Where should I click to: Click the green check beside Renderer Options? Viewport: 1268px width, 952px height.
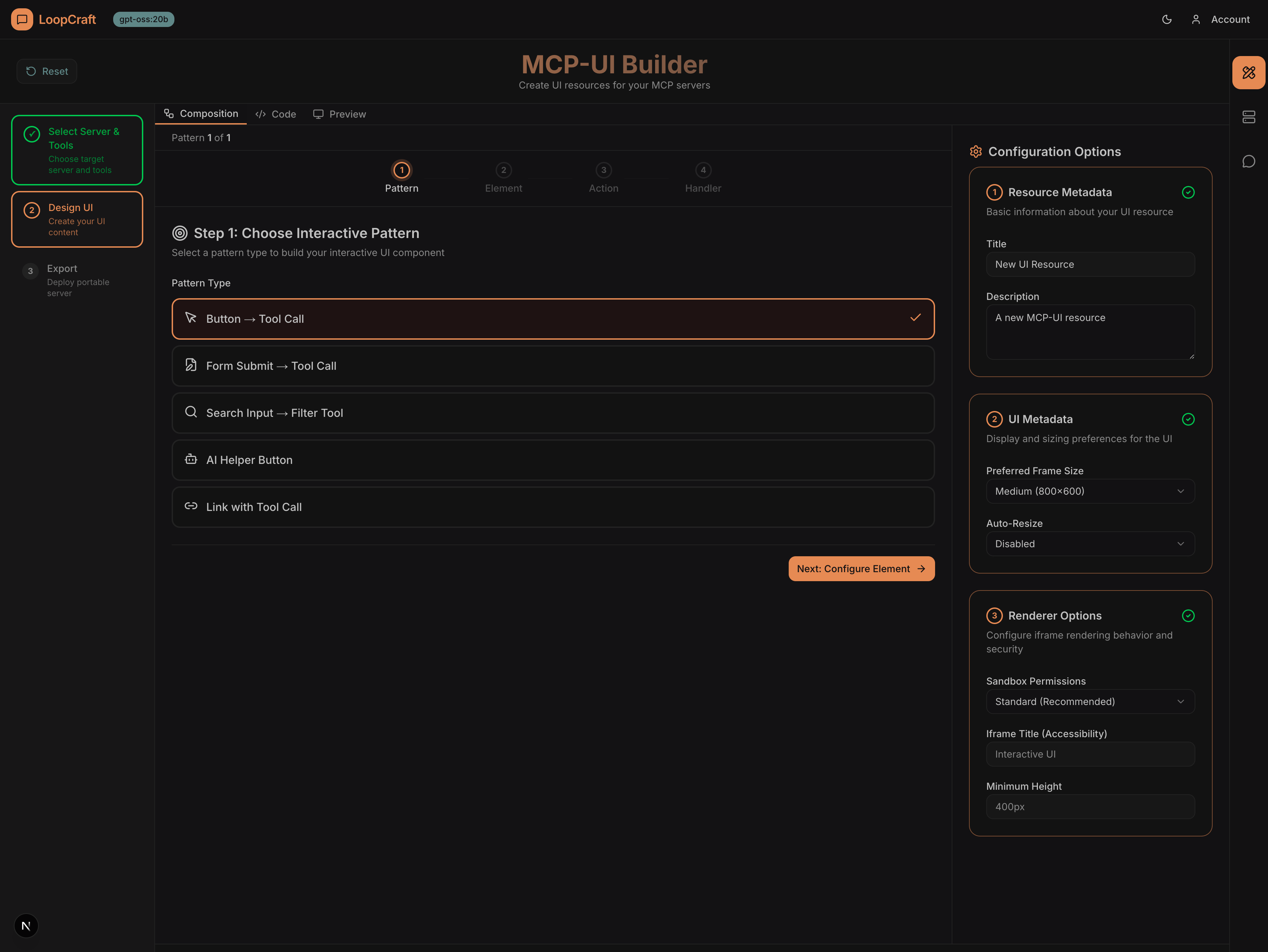(x=1188, y=615)
